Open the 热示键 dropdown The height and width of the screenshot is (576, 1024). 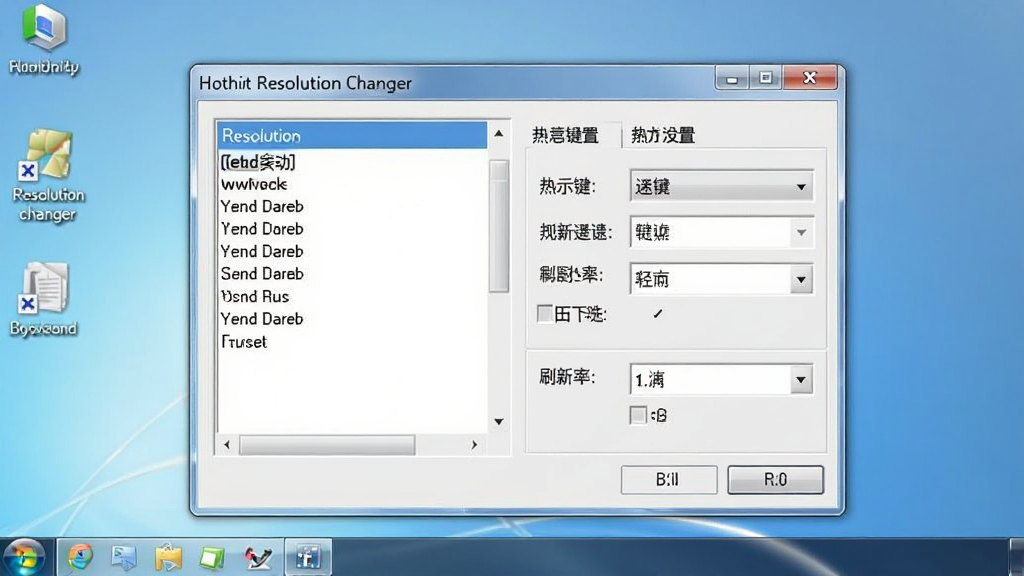click(722, 187)
